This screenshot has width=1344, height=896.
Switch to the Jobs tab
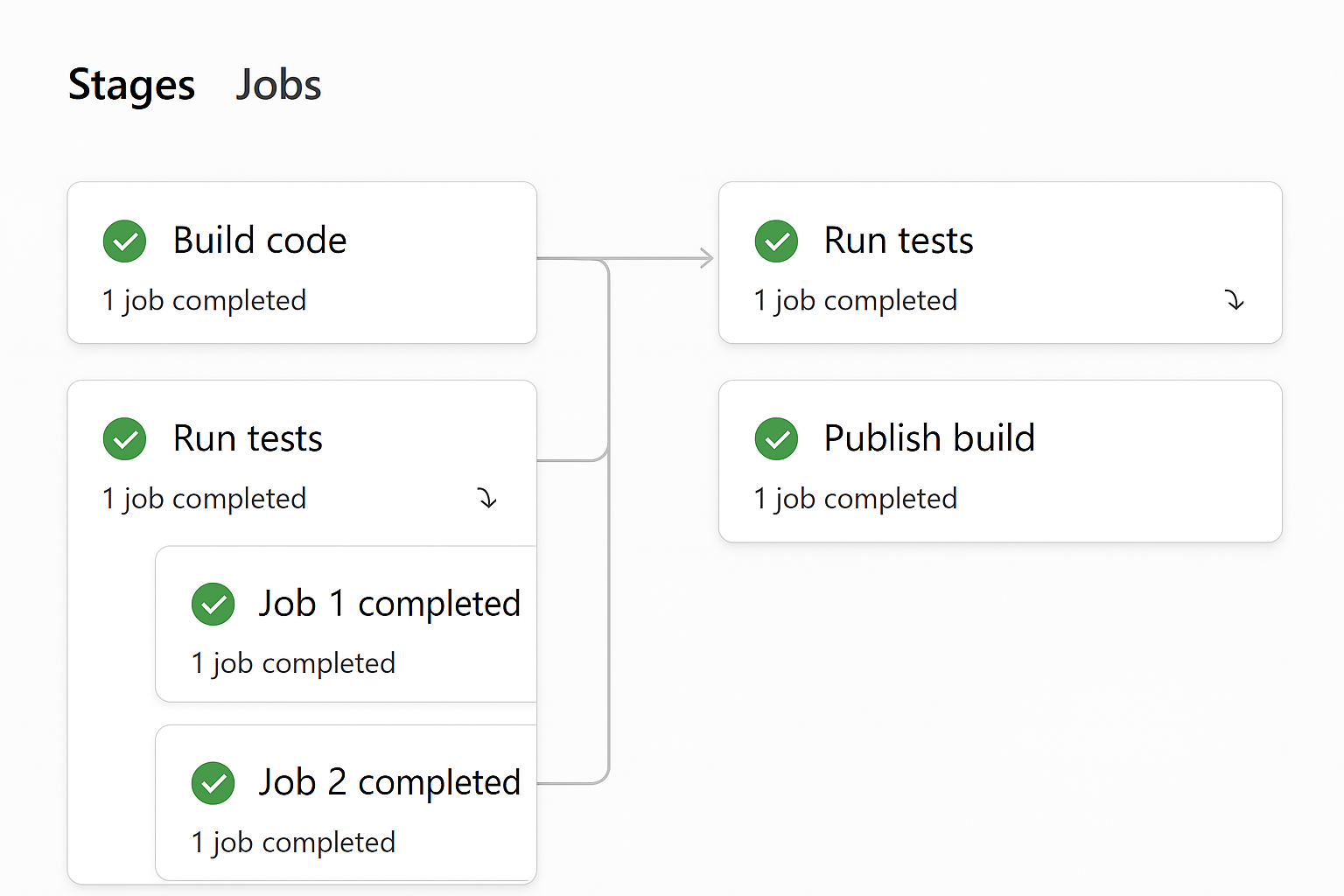tap(278, 84)
